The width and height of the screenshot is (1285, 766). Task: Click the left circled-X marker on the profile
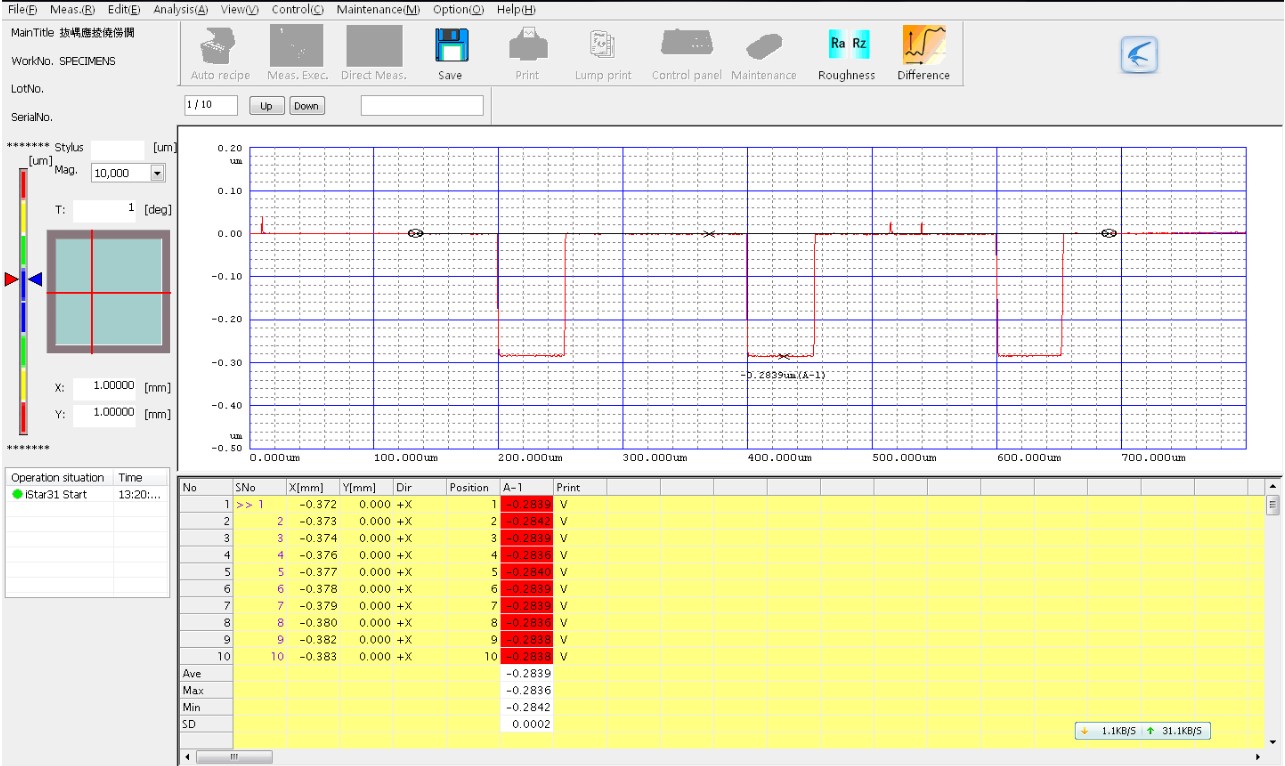pos(416,233)
